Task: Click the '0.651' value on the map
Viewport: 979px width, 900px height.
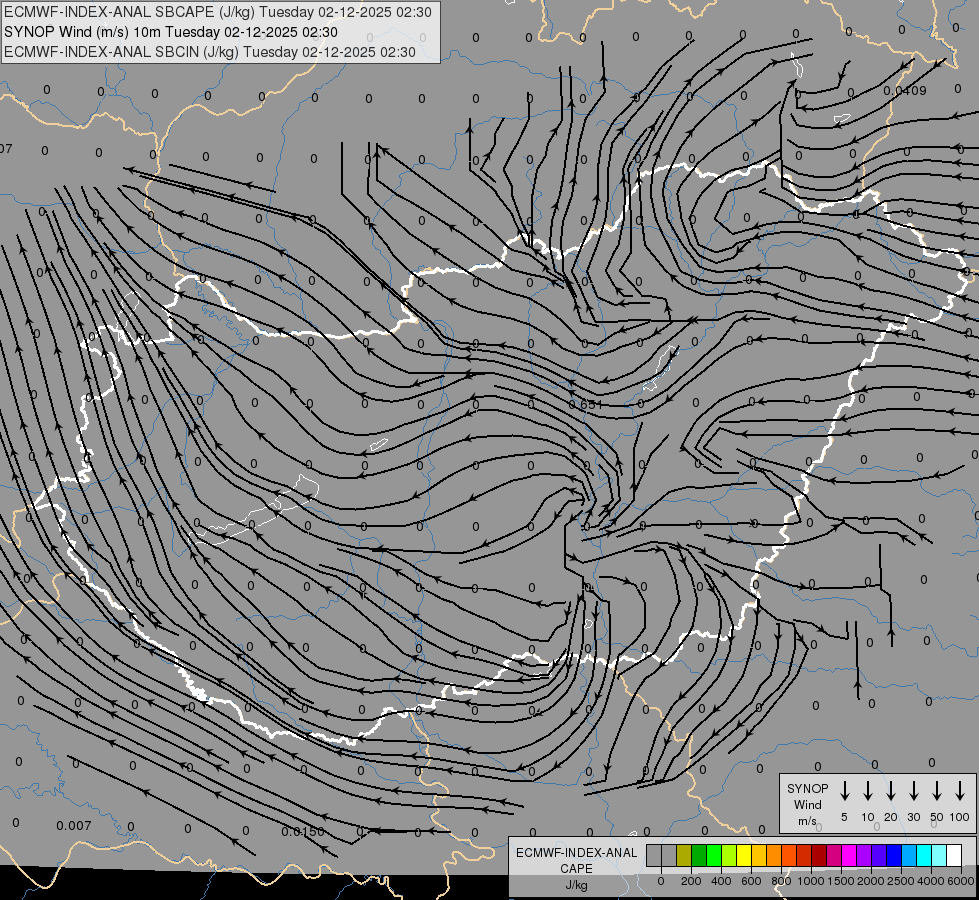Action: click(586, 404)
